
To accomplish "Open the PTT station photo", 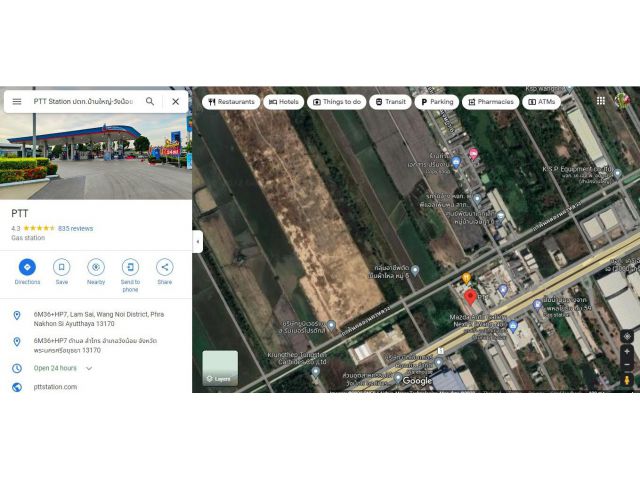I will tap(96, 156).
